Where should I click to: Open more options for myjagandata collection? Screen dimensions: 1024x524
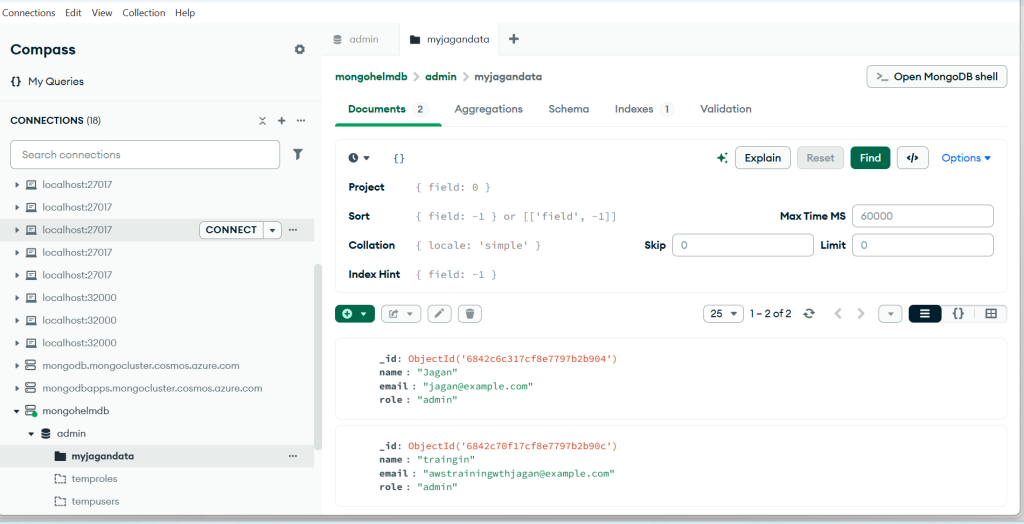293,456
